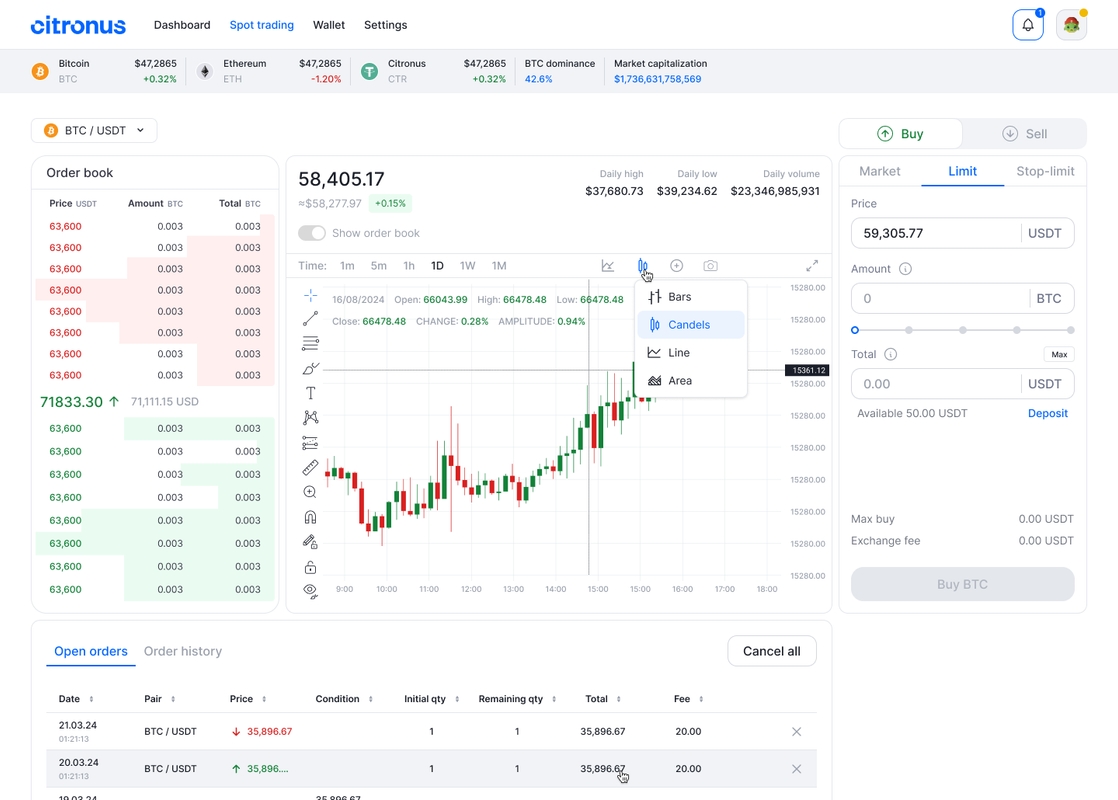1118x800 pixels.
Task: Expand chart to fullscreen
Action: click(x=812, y=266)
